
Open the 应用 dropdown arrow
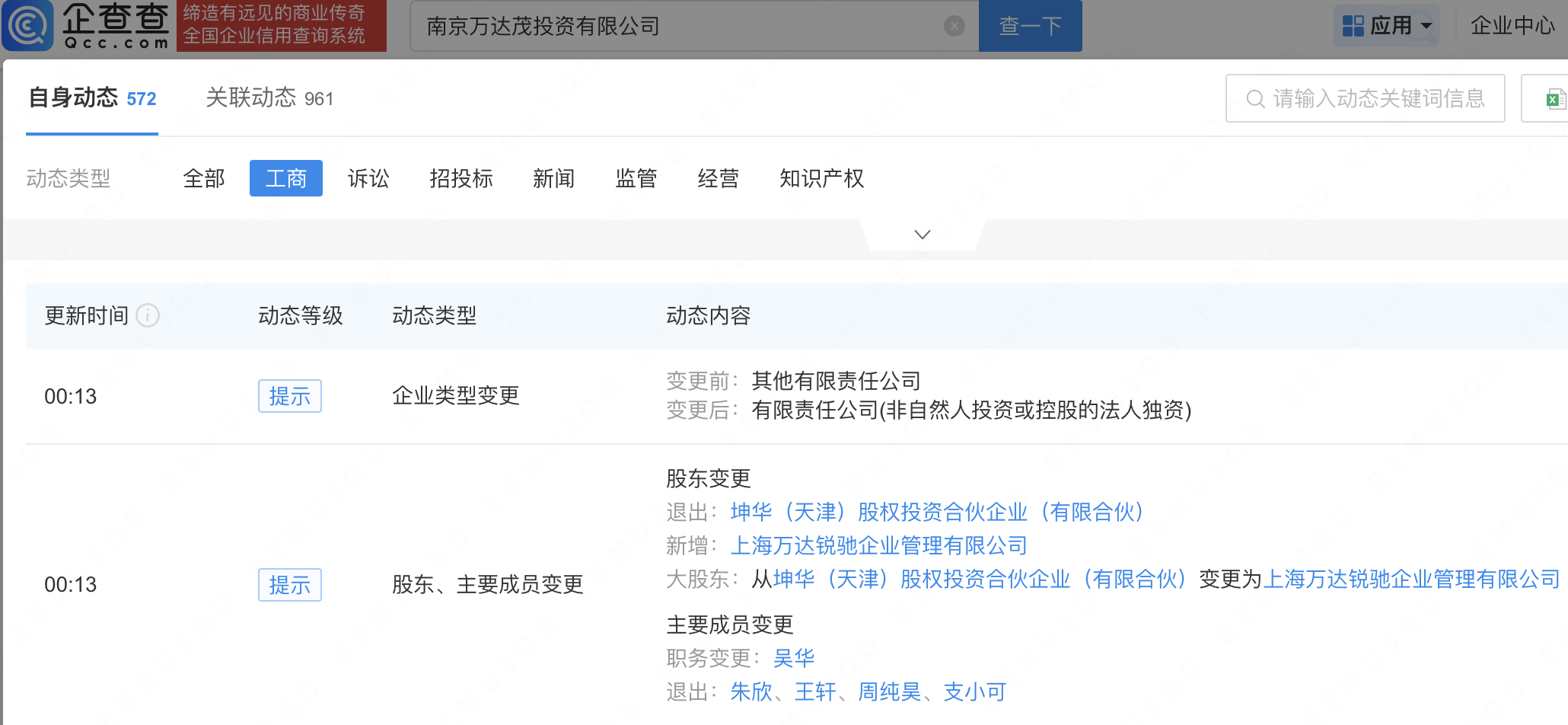tap(1426, 27)
